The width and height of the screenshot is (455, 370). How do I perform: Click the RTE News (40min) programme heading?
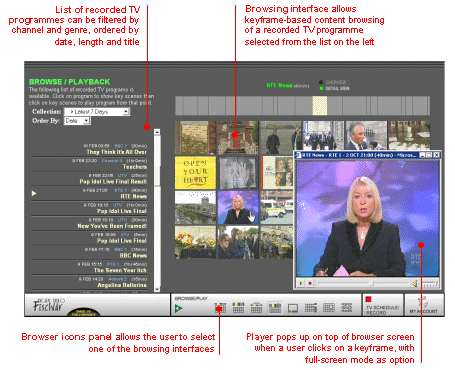point(288,86)
